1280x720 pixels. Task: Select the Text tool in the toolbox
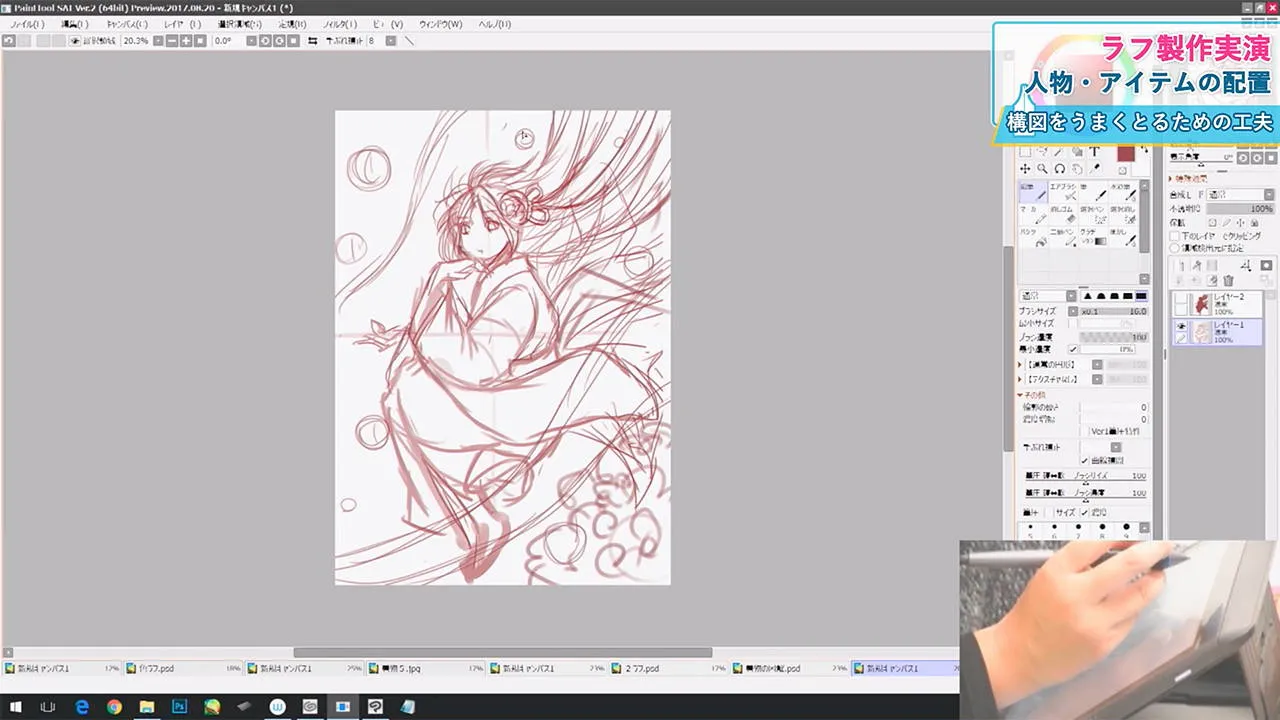[x=1094, y=152]
